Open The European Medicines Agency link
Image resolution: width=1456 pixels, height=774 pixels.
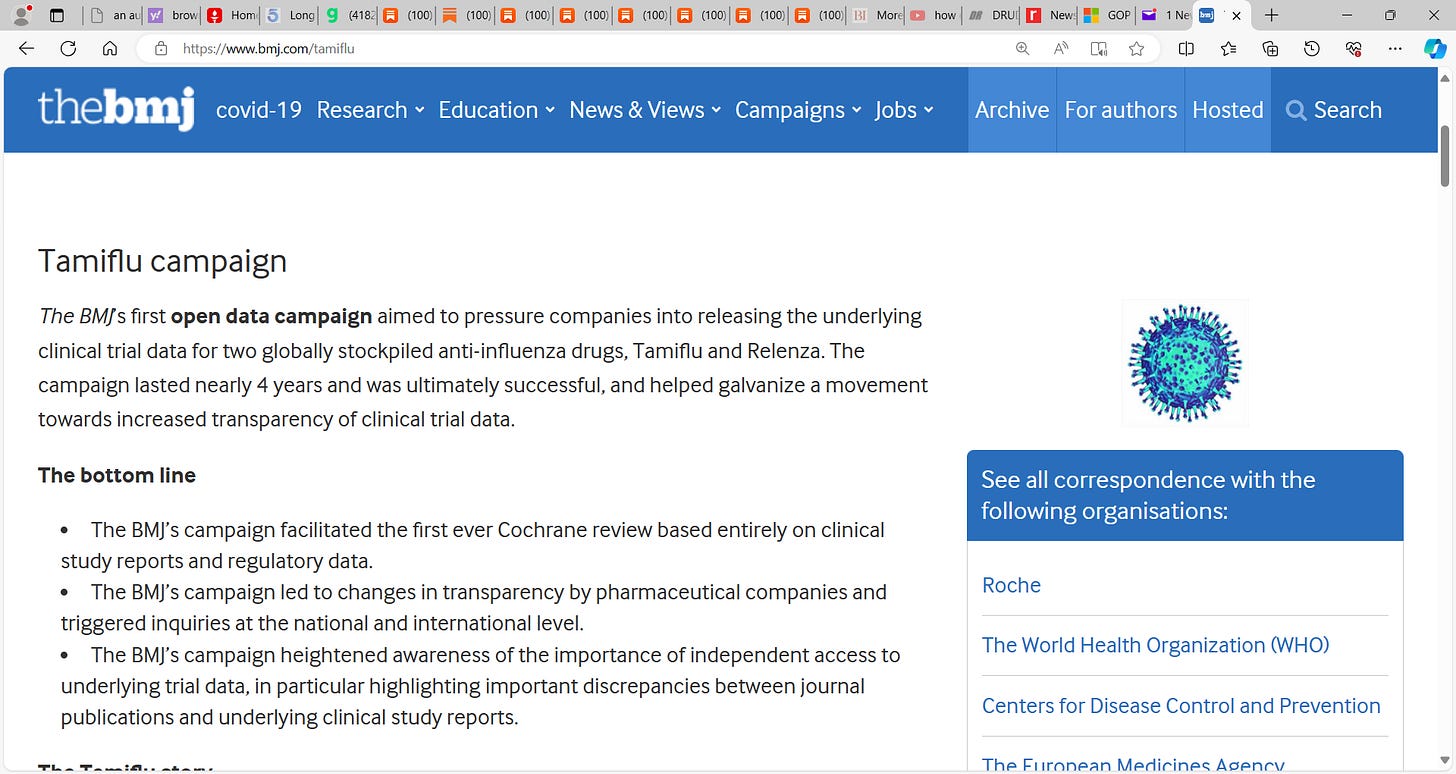1132,765
